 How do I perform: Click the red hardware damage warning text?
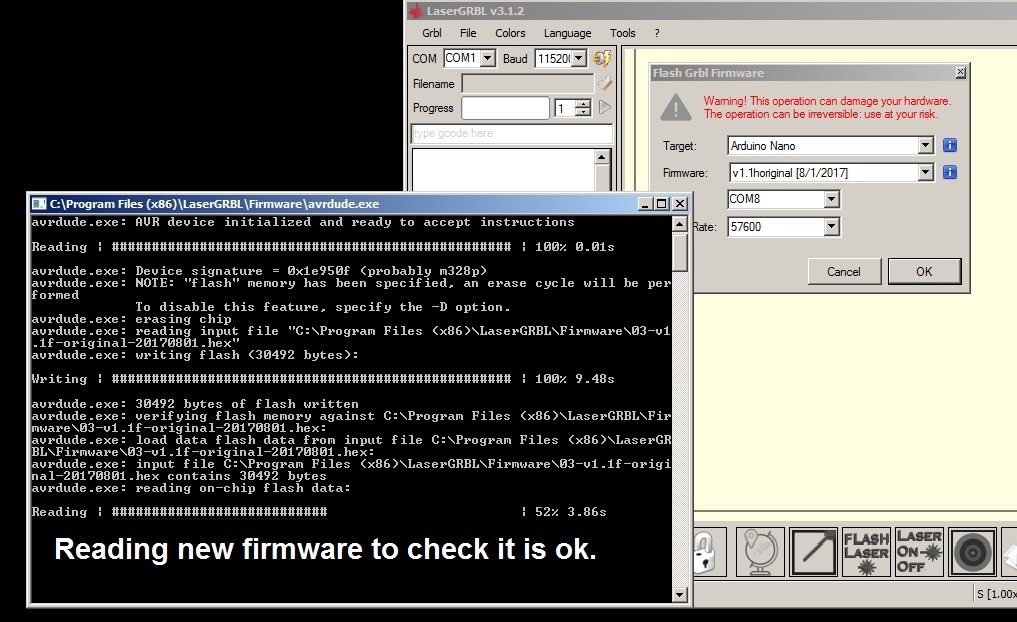tap(827, 108)
